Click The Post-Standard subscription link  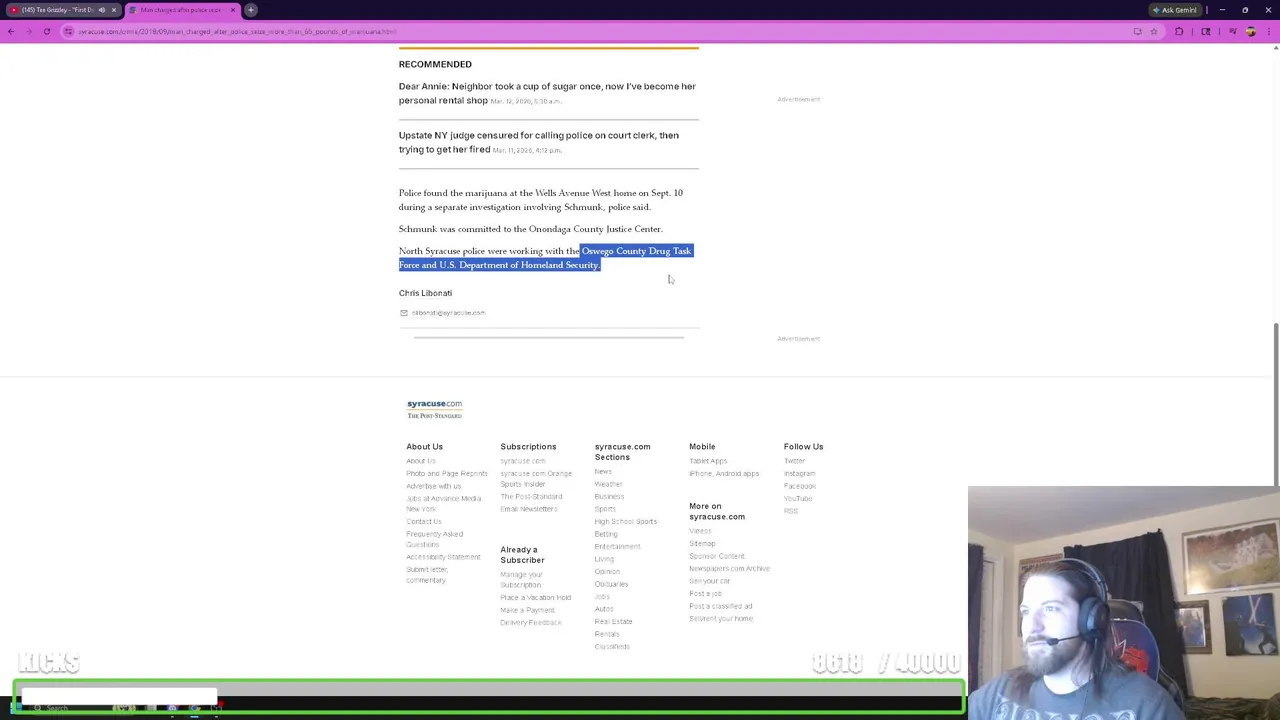coord(531,497)
